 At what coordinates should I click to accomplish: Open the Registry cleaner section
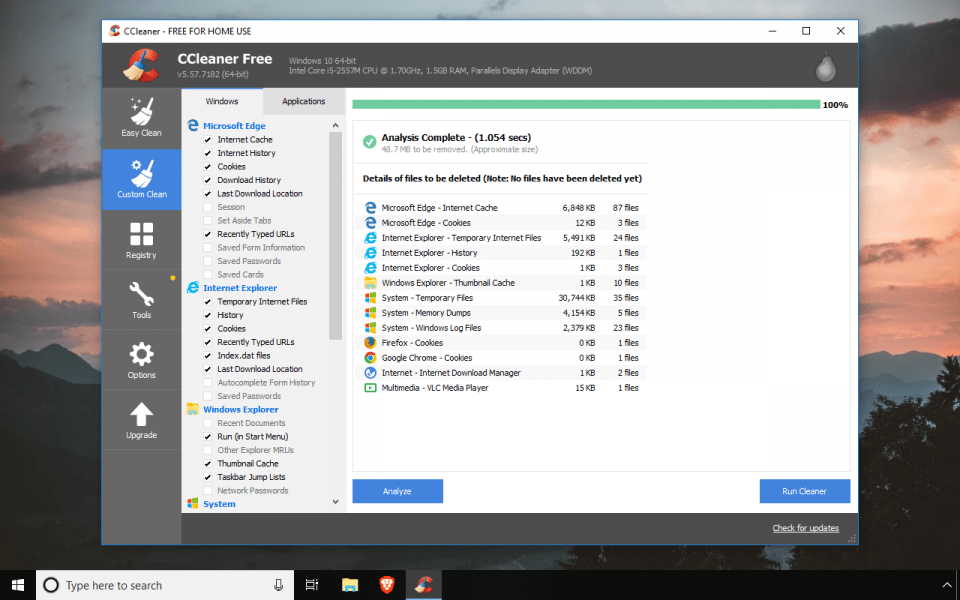click(141, 240)
